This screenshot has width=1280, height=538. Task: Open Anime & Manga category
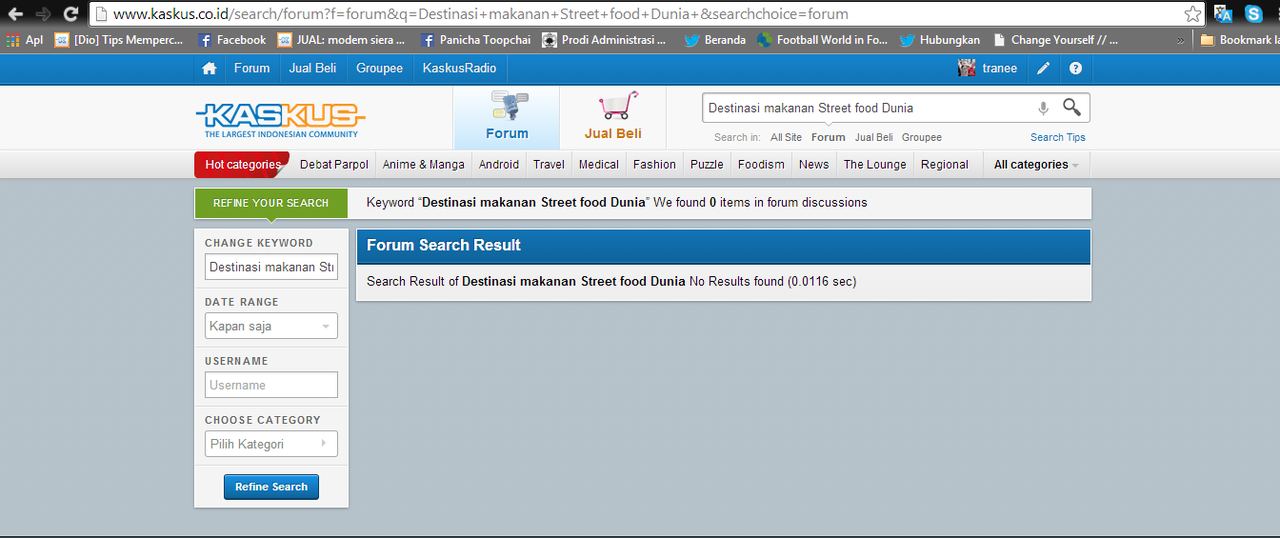(x=423, y=164)
